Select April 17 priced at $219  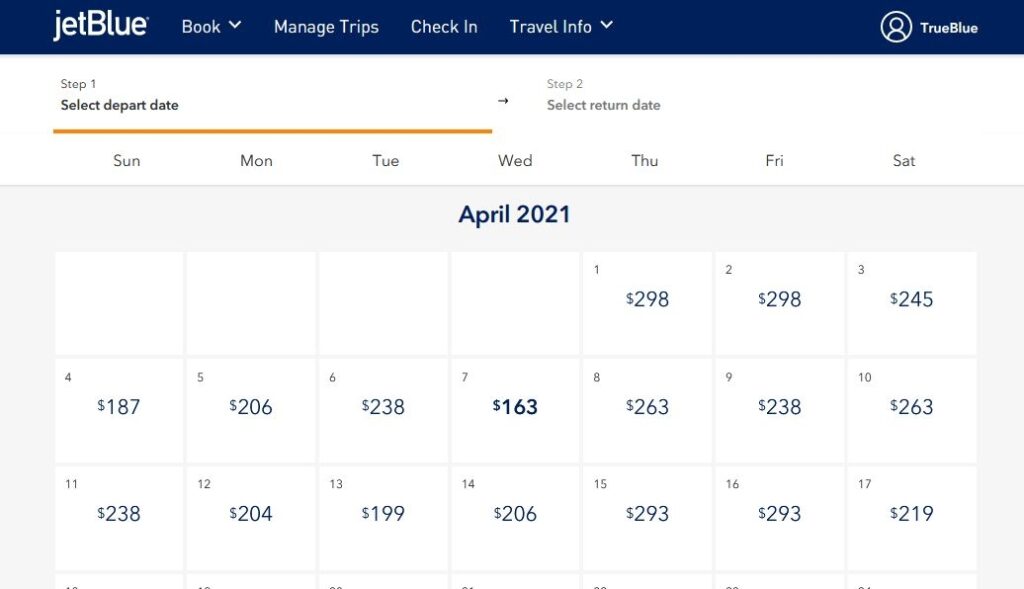click(x=911, y=514)
